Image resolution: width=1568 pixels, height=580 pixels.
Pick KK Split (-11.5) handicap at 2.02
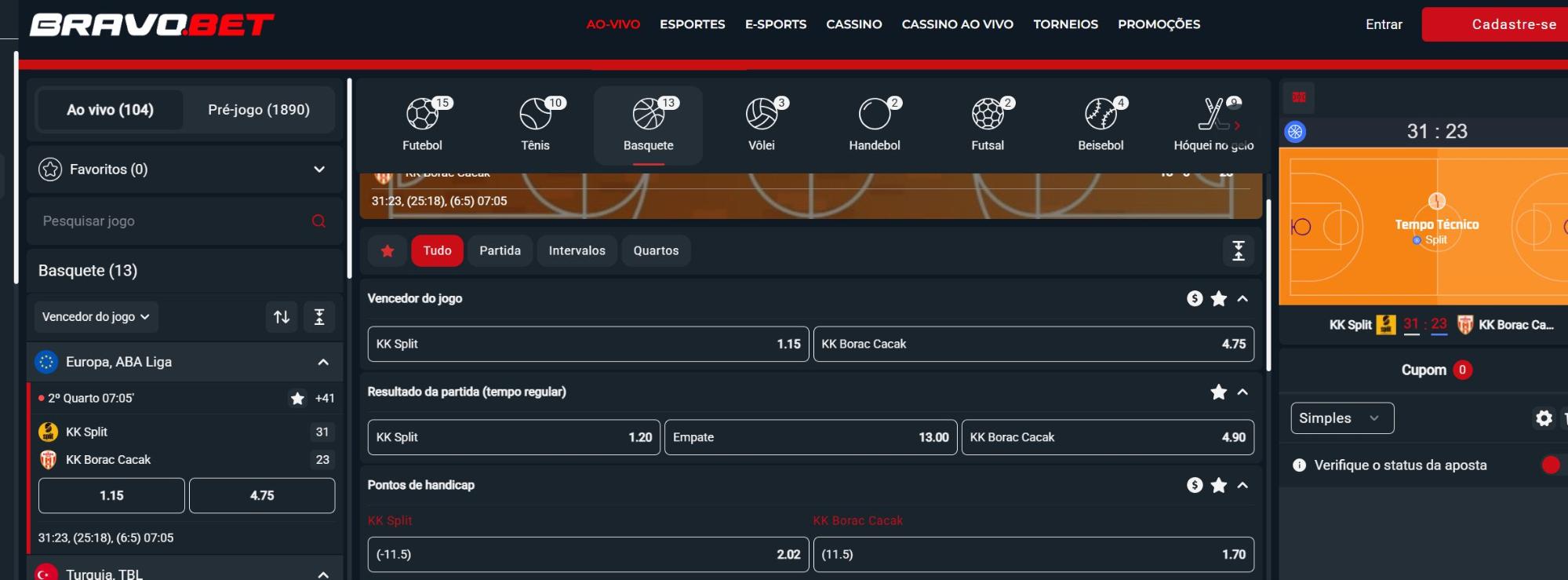[x=588, y=554]
